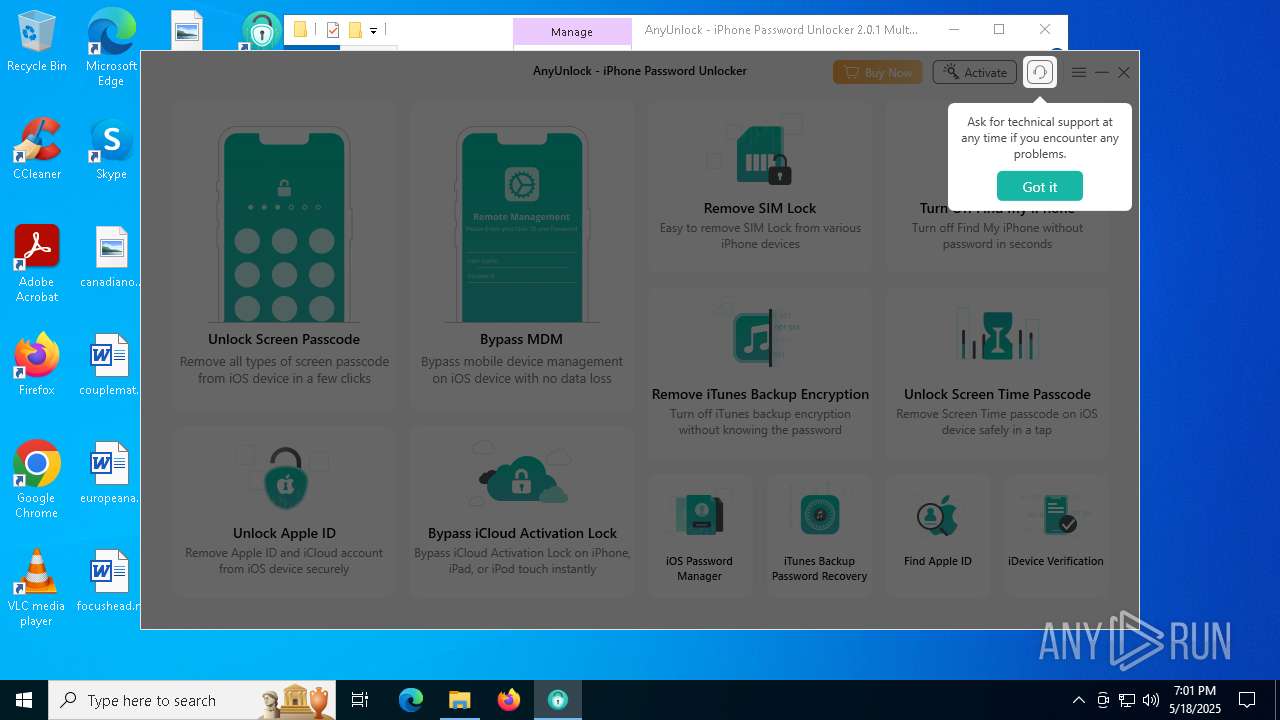This screenshot has width=1280, height=720.
Task: Click the Bypass MDM phone illustration
Action: [522, 224]
